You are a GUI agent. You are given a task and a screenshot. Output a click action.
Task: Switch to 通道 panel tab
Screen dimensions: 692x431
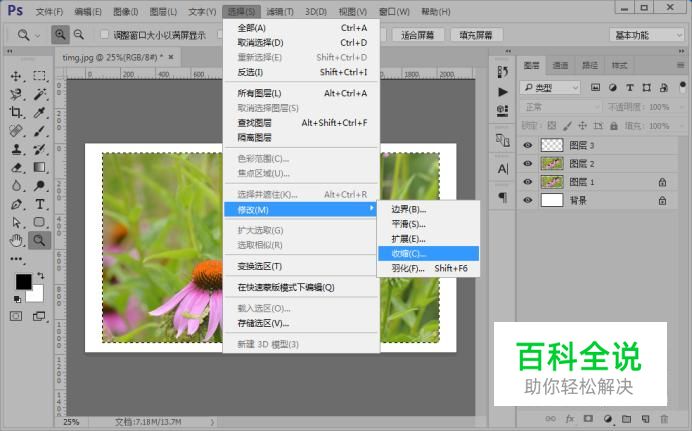560,65
